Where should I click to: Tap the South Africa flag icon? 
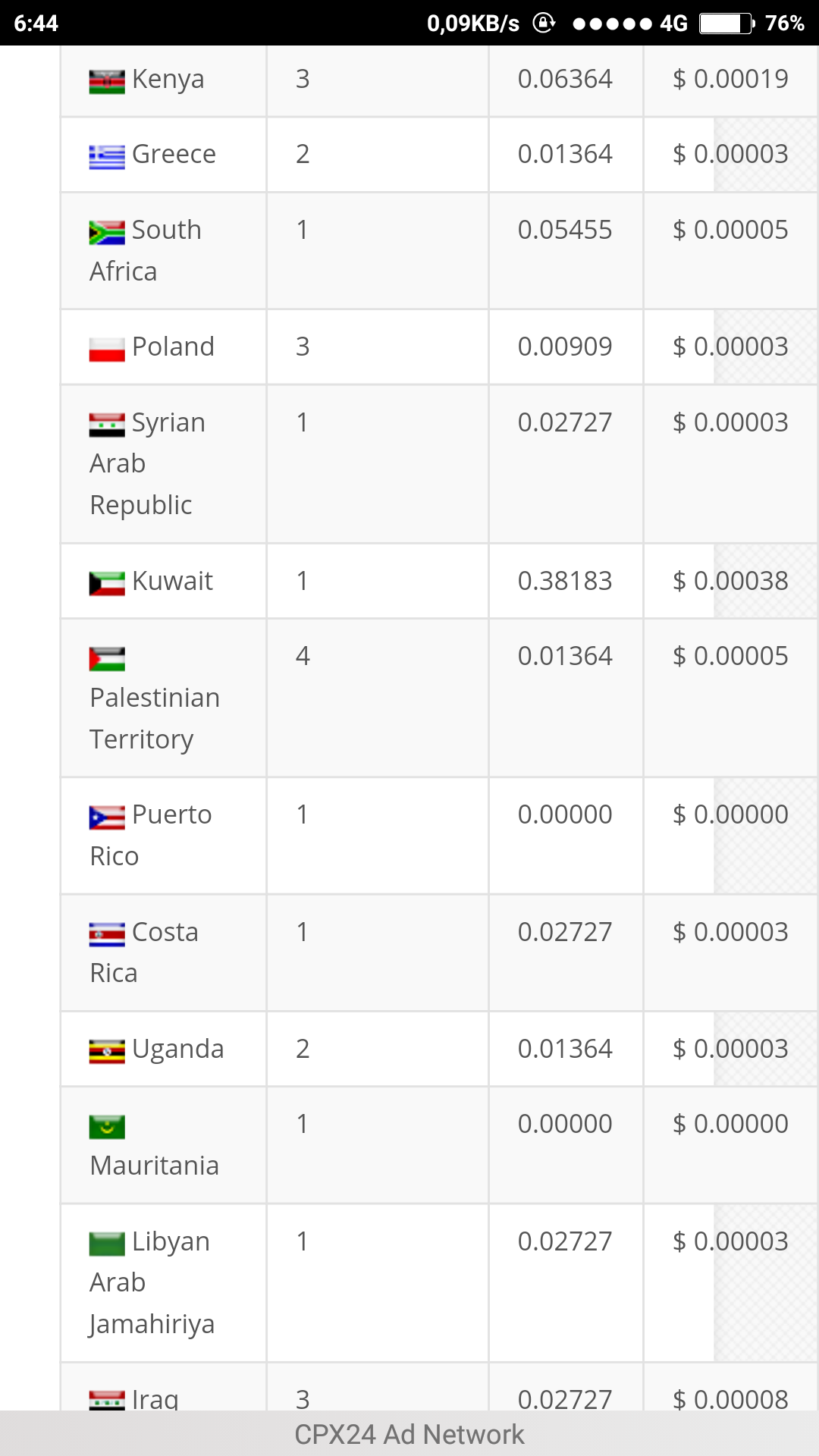107,233
